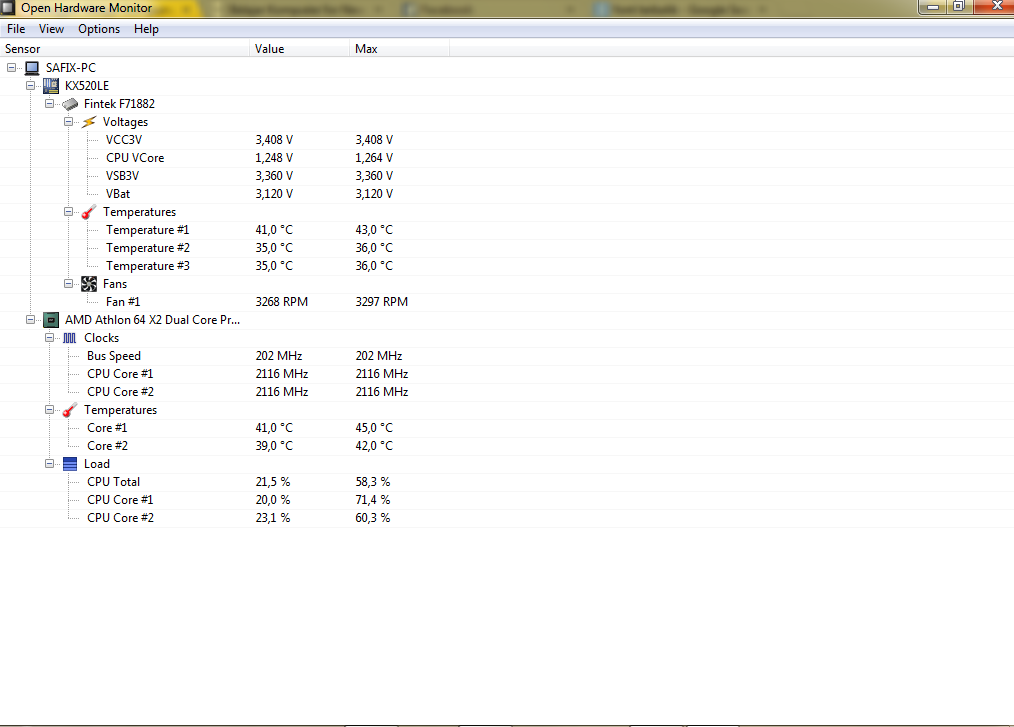Collapse Fintek Temperatures group
Screen dimensions: 1014x727
click(68, 212)
